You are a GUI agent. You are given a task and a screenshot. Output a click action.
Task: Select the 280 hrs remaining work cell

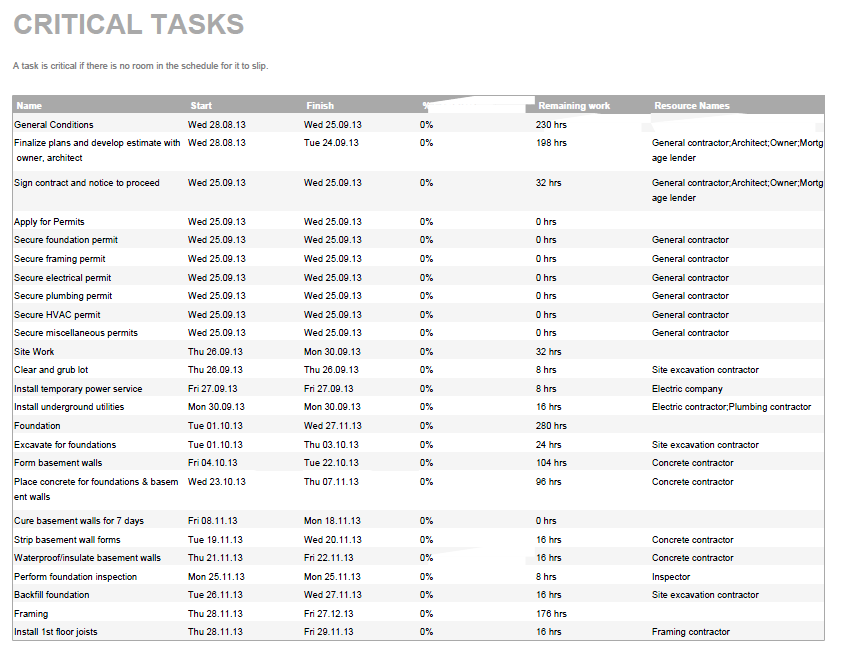pyautogui.click(x=551, y=426)
